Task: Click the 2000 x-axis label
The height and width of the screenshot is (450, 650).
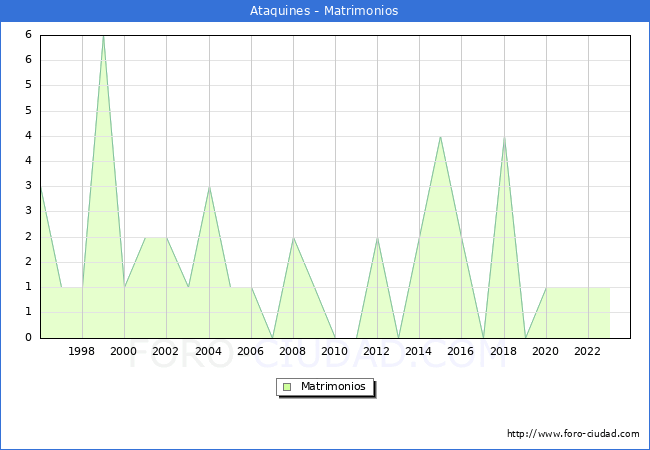Action: coord(124,351)
